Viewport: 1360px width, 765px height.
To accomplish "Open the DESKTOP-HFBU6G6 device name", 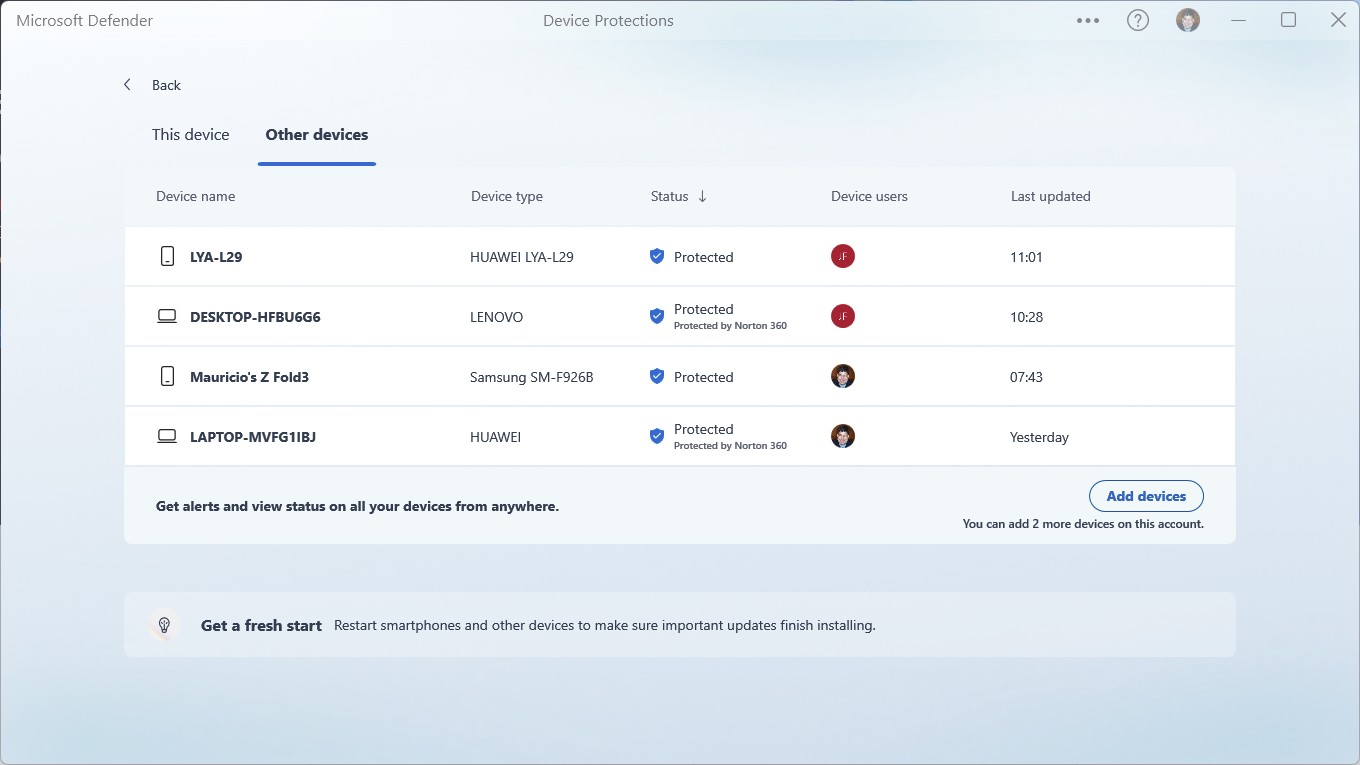I will pyautogui.click(x=255, y=317).
